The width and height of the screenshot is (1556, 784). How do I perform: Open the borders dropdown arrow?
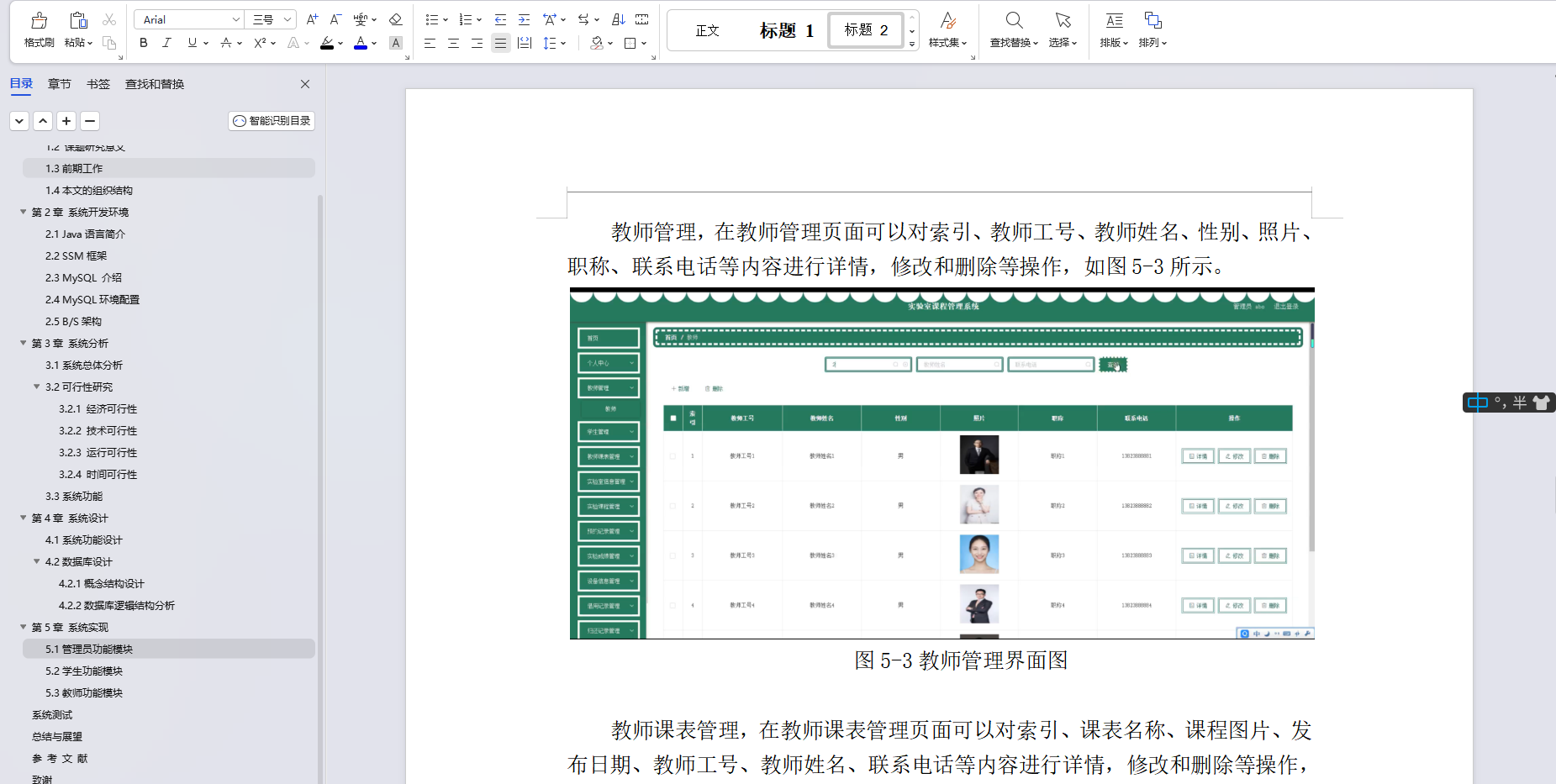pos(644,44)
